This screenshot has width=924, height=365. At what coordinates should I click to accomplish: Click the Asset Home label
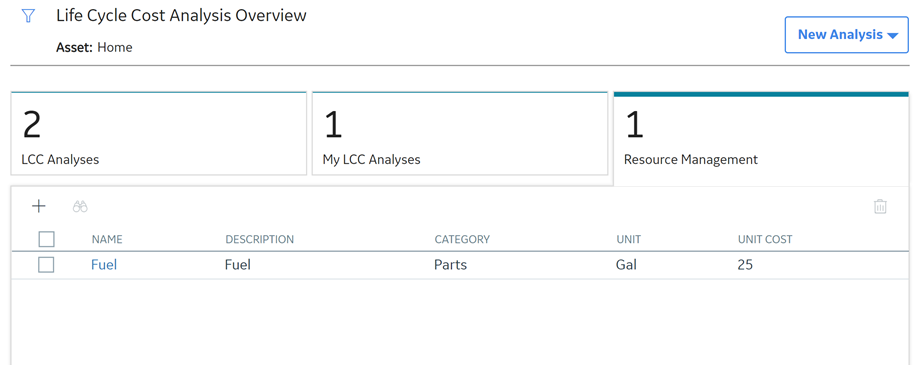click(x=94, y=47)
